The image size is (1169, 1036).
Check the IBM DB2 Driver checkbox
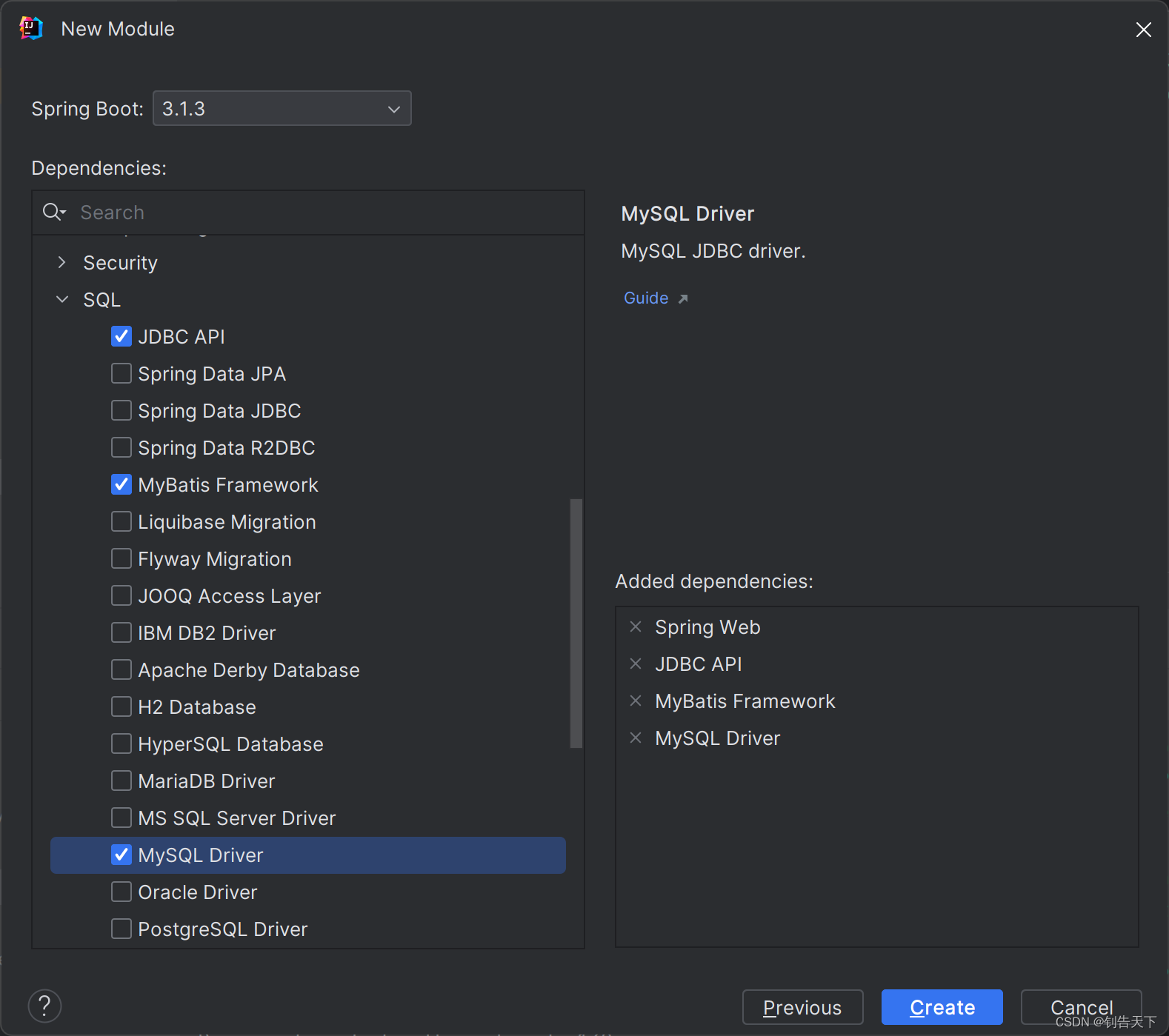point(121,632)
